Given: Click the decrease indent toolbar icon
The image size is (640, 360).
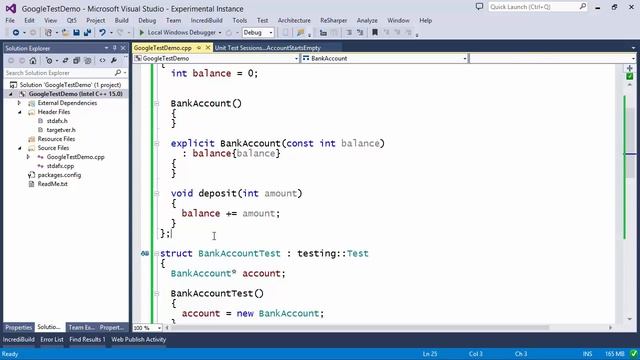Looking at the screenshot, I should point(349,32).
